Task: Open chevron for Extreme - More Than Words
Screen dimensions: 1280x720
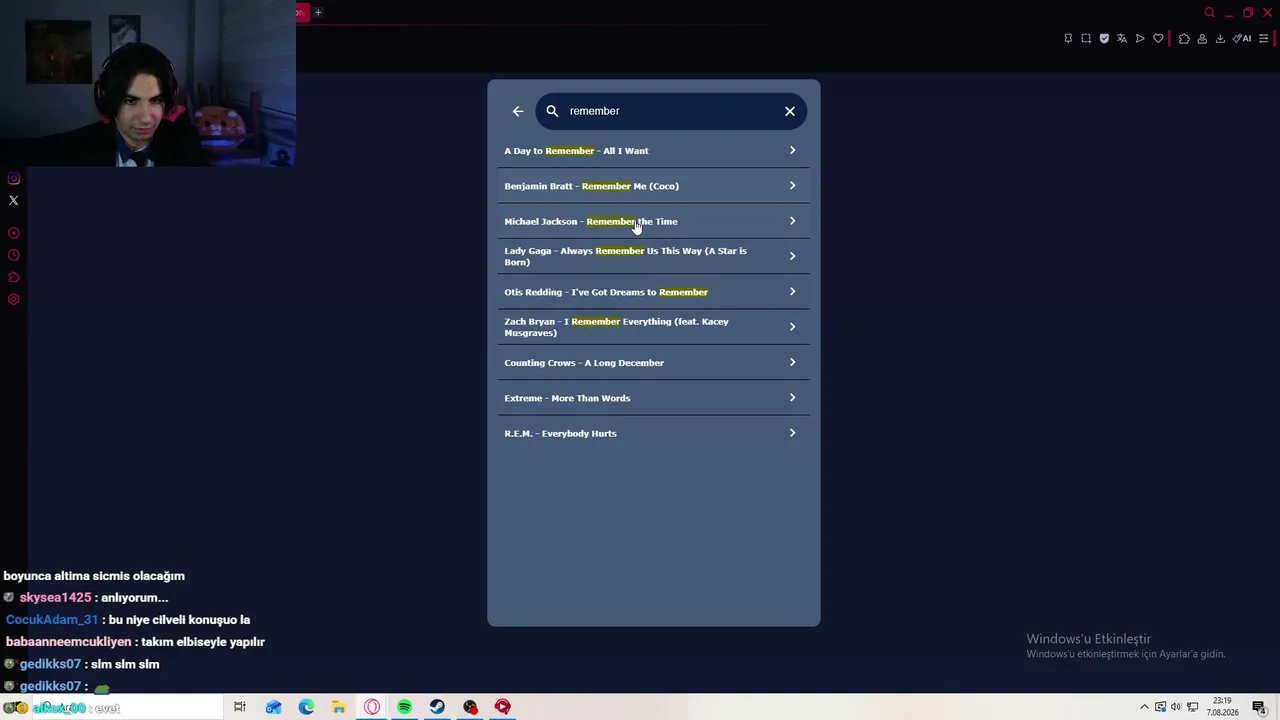Action: [792, 398]
